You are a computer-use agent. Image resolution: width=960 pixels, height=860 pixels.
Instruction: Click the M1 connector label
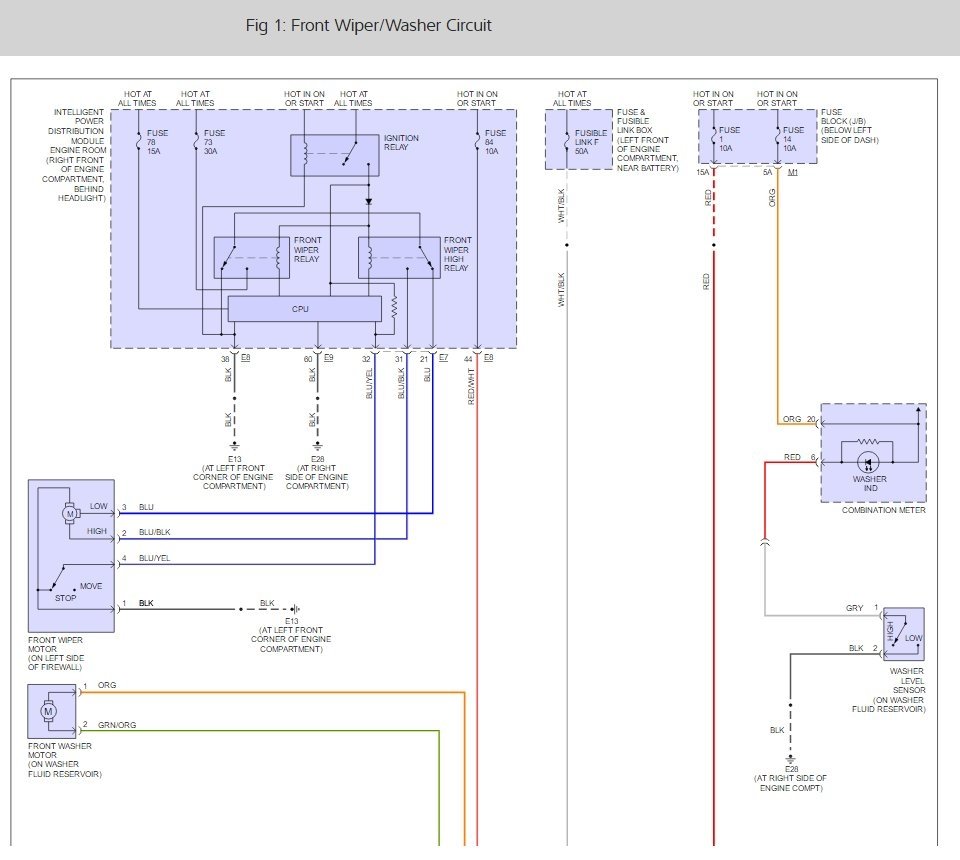[x=792, y=173]
